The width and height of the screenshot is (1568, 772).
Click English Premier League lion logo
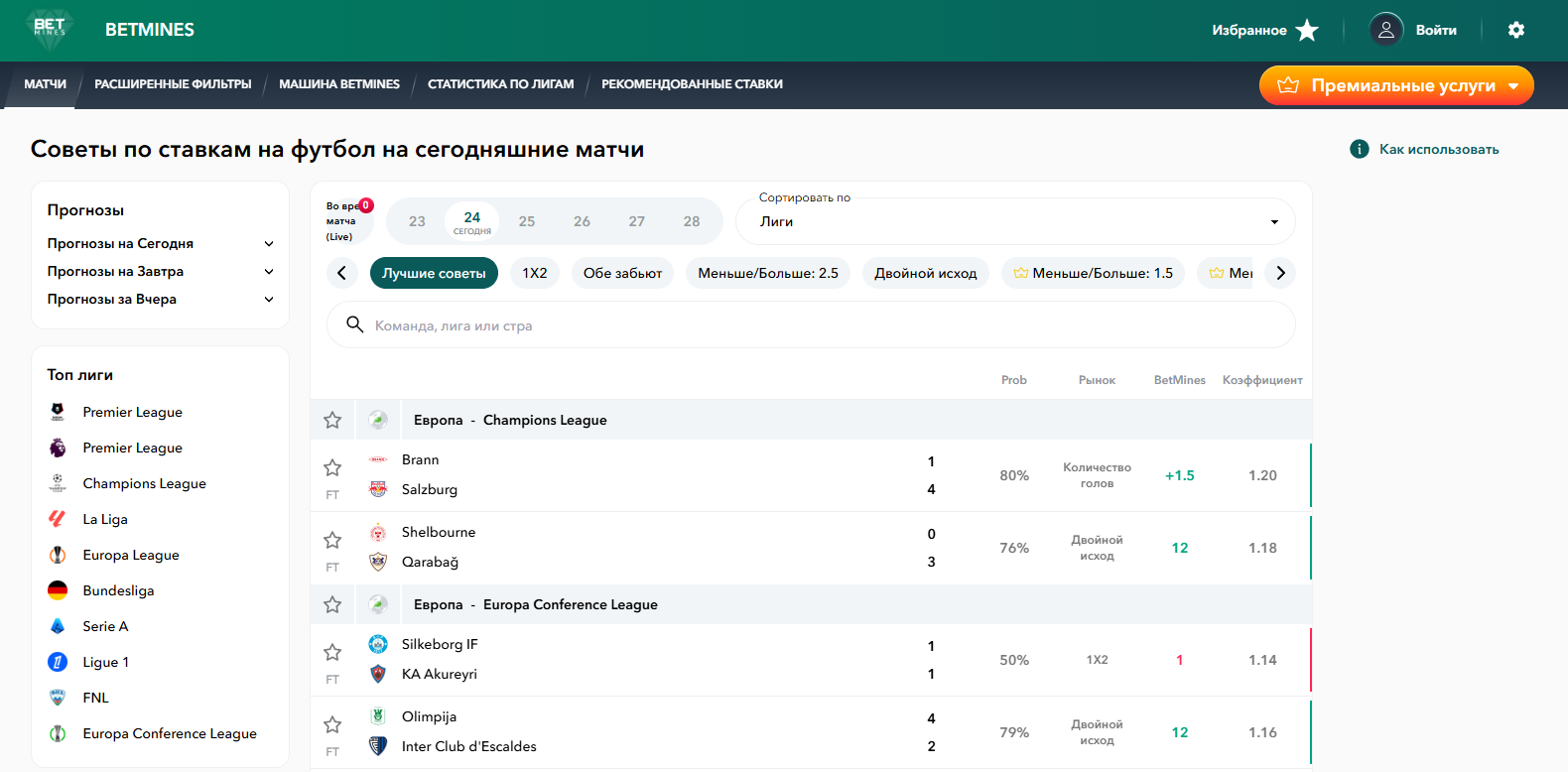pos(58,448)
